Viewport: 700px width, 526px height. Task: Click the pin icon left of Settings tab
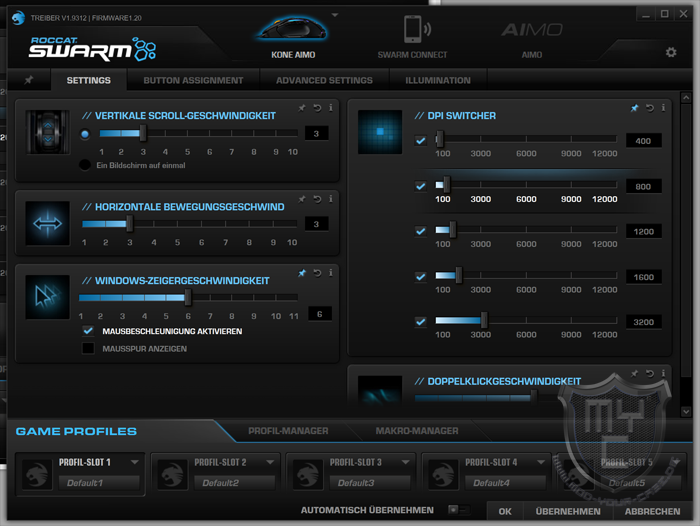click(29, 80)
